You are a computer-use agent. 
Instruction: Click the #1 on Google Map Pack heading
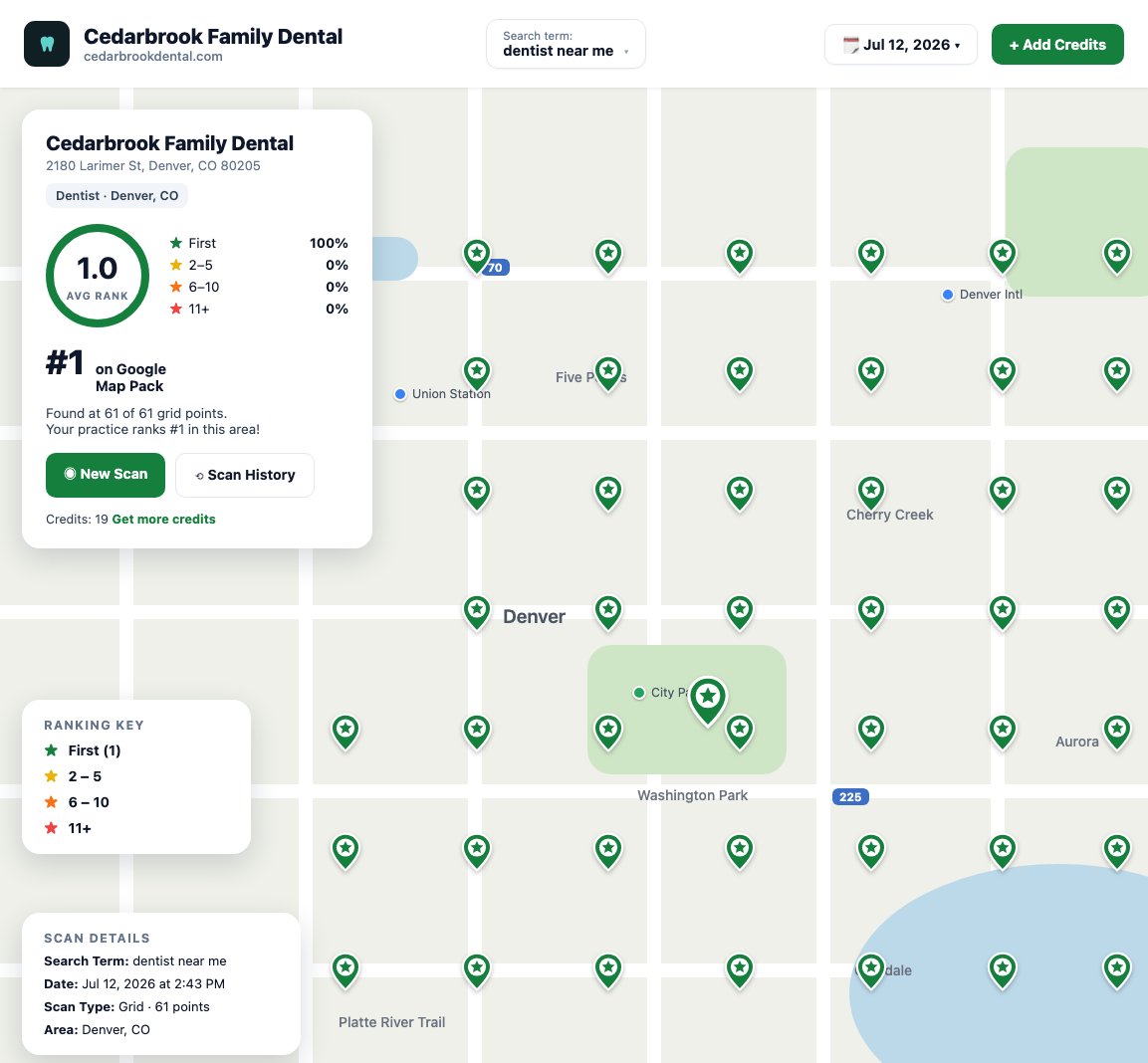(x=107, y=370)
